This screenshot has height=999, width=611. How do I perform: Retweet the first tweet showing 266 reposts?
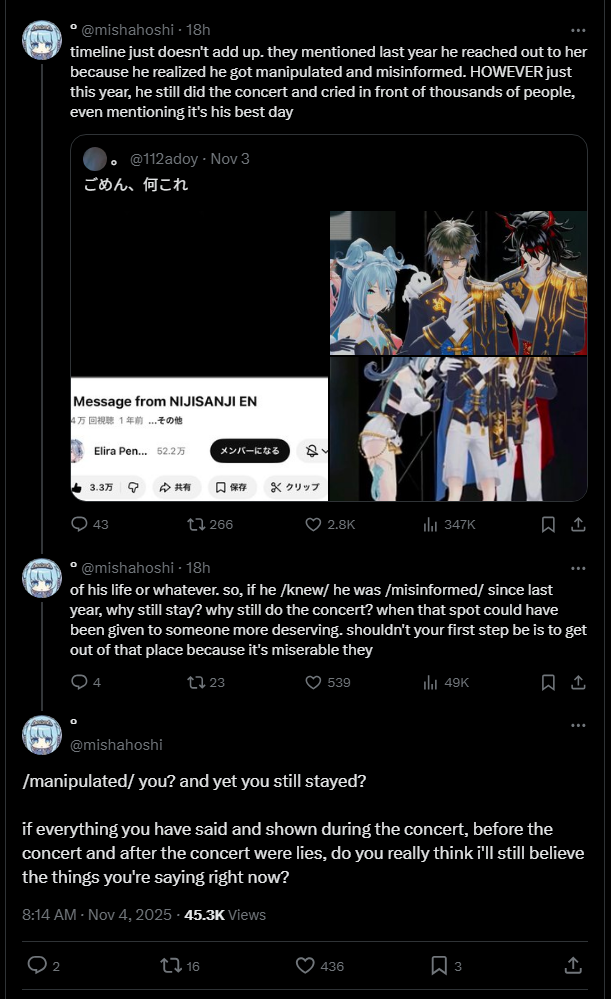click(210, 524)
